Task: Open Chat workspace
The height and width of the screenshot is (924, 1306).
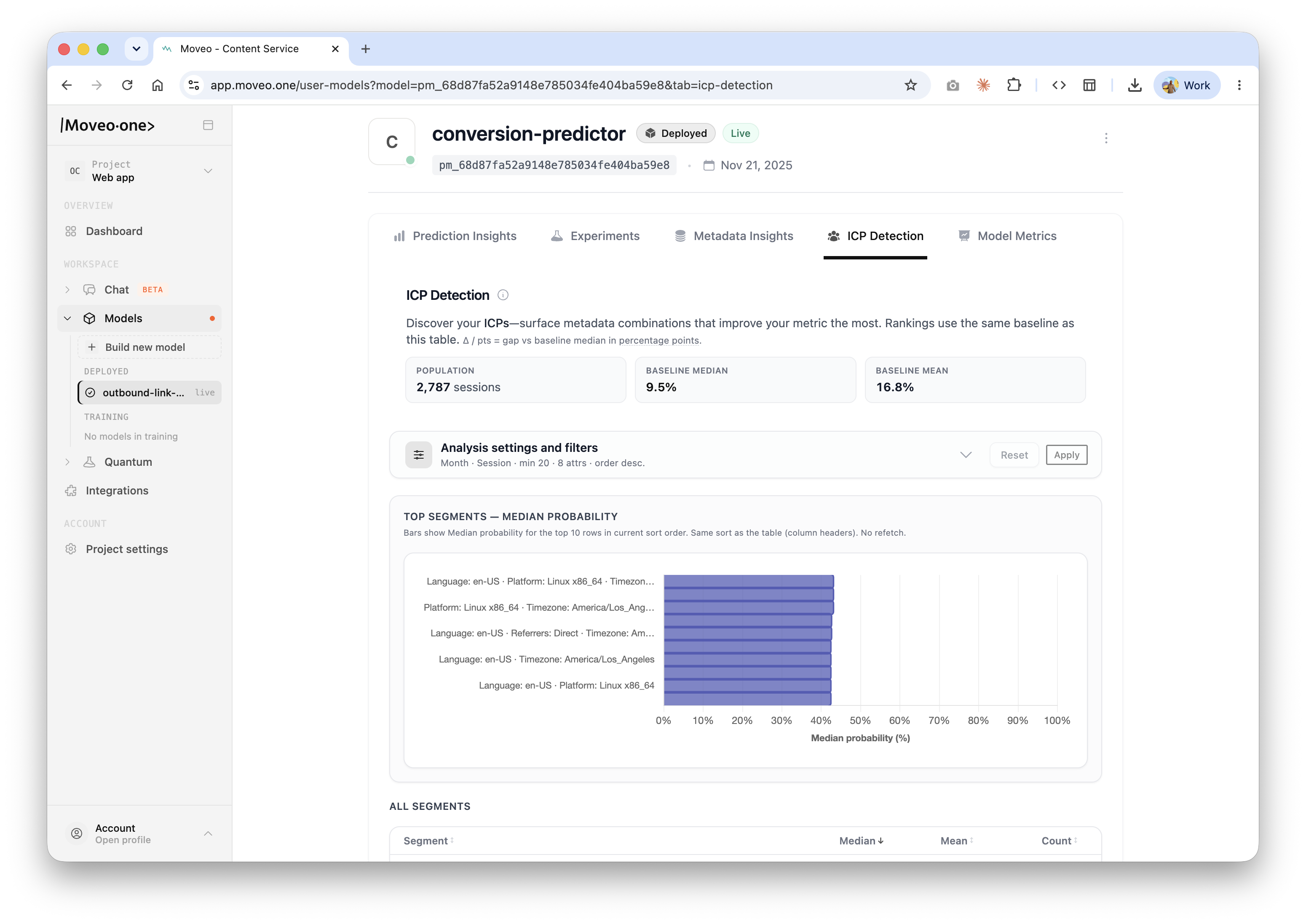Action: [117, 290]
